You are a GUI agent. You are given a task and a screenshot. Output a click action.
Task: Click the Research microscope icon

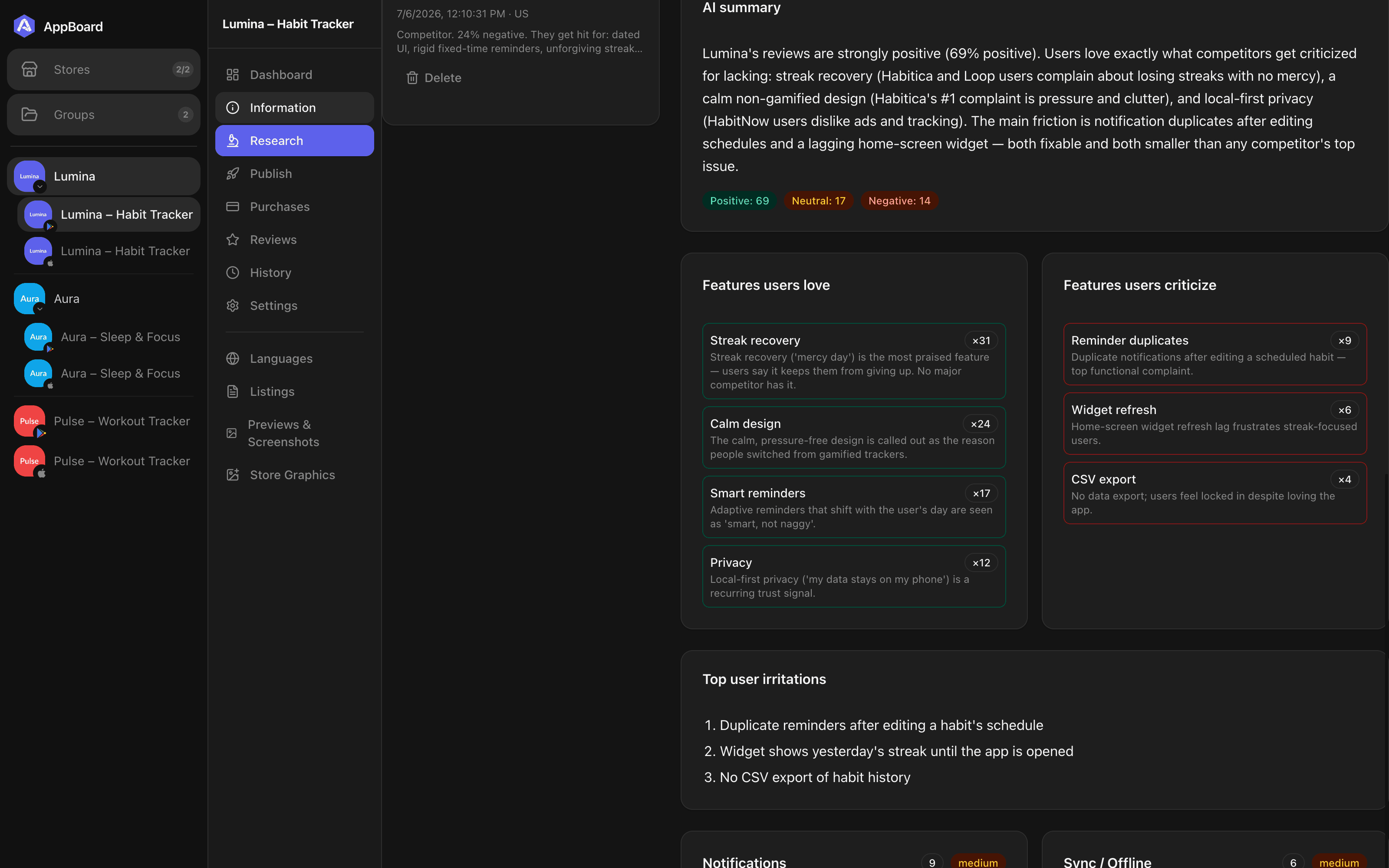coord(233,141)
